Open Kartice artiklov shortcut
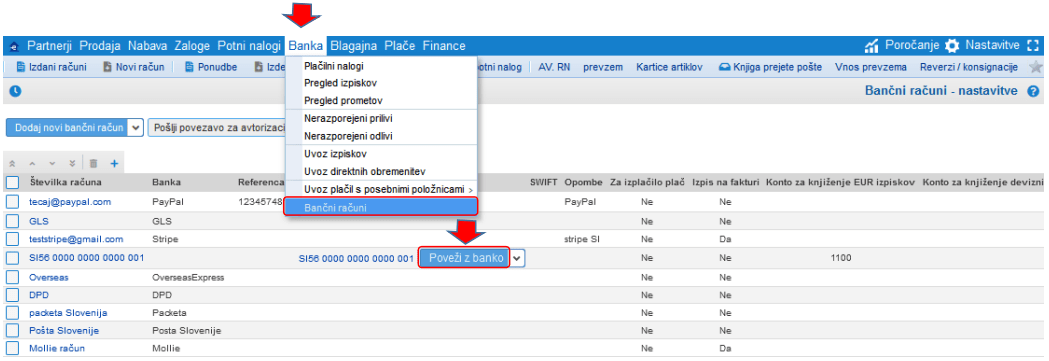Image resolution: width=1049 pixels, height=361 pixels. click(x=669, y=67)
